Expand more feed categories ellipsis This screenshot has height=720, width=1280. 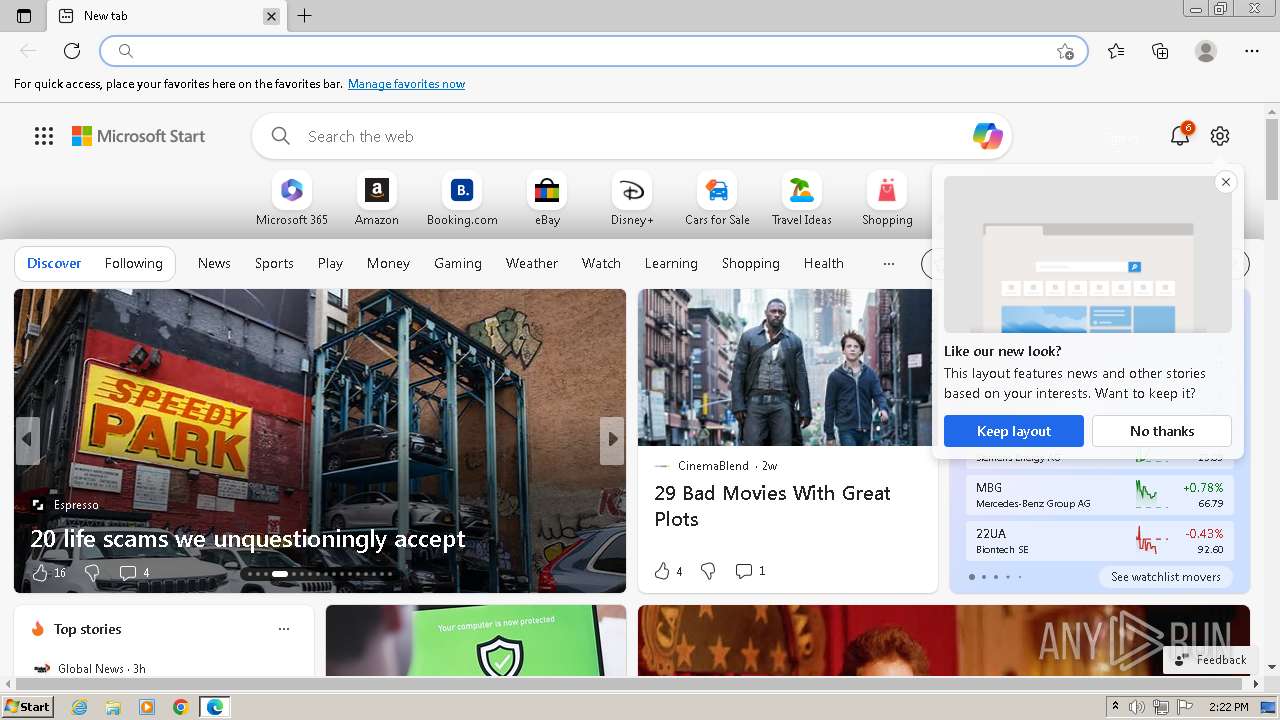point(888,264)
